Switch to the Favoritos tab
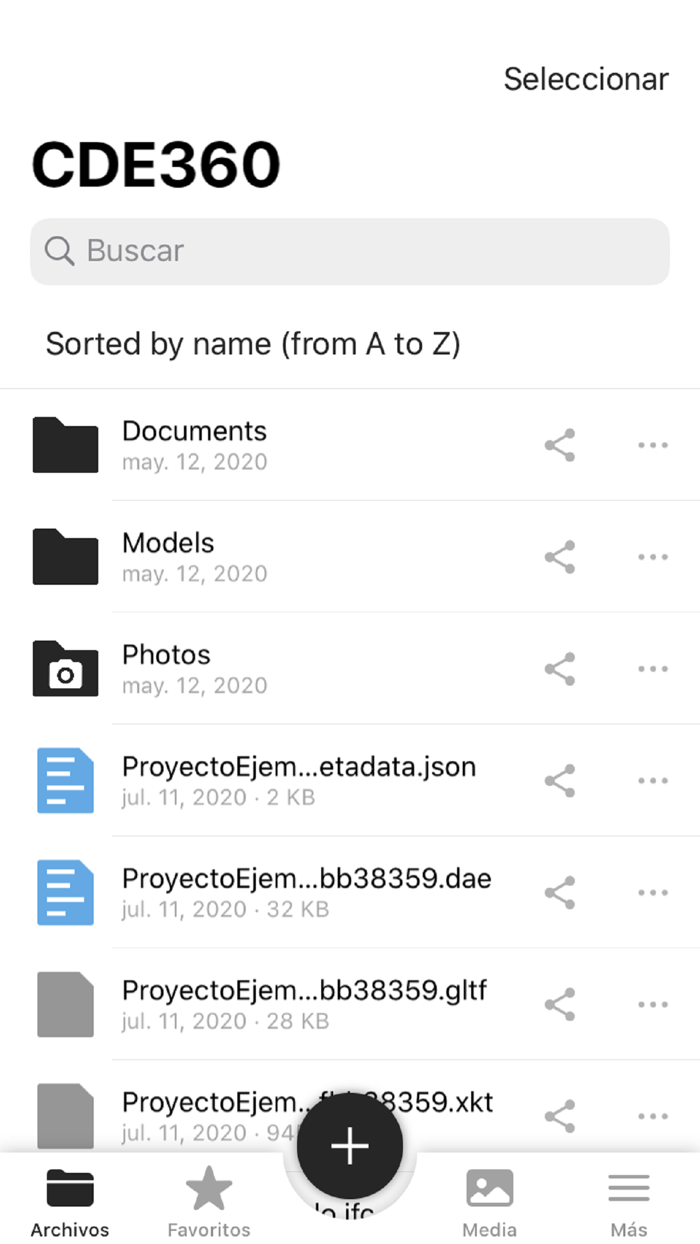700x1244 pixels. pos(209,1202)
